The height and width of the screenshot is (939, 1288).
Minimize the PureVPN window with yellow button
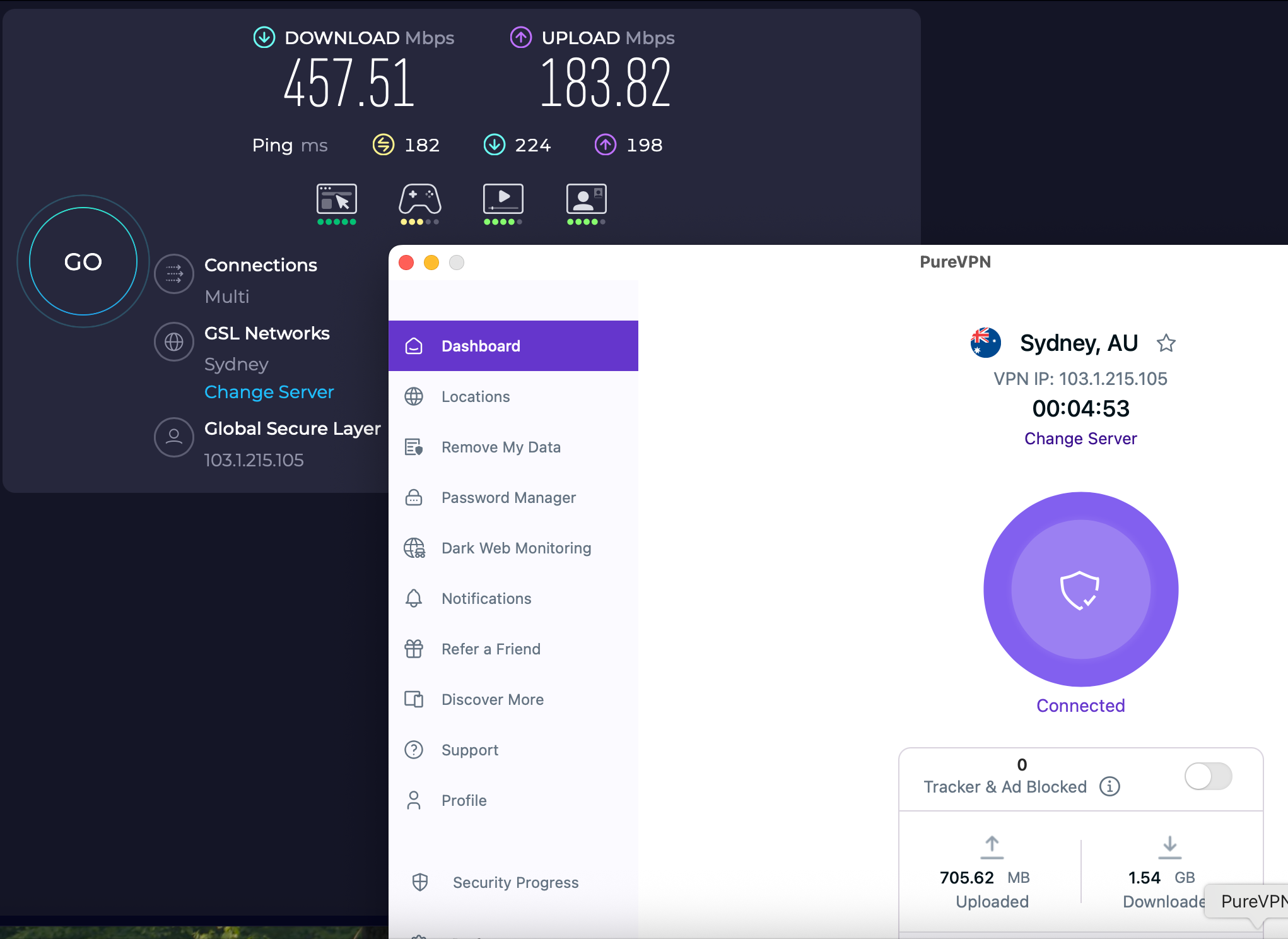[431, 263]
